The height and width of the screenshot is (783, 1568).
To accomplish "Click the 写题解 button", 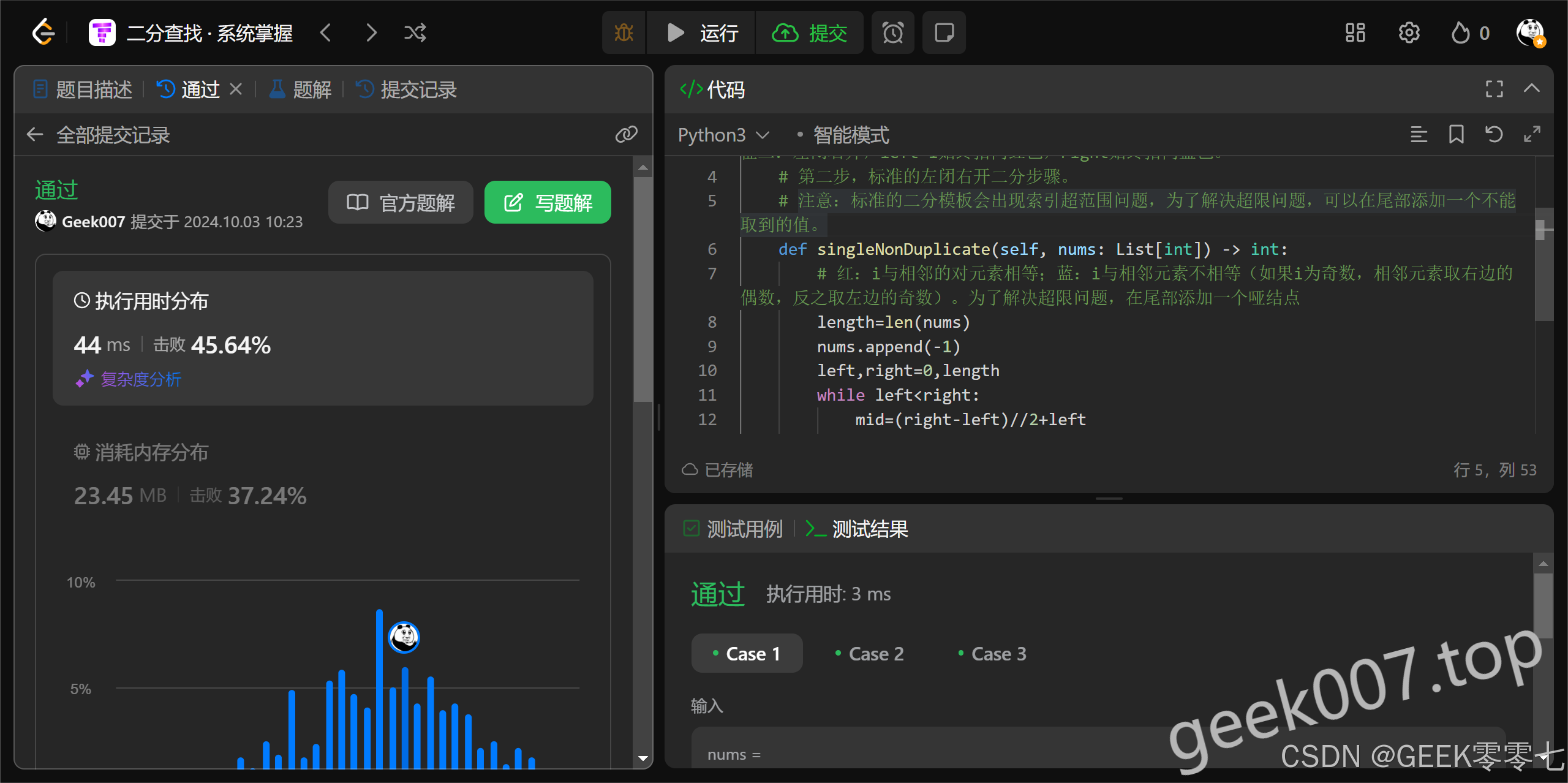I will coord(548,202).
